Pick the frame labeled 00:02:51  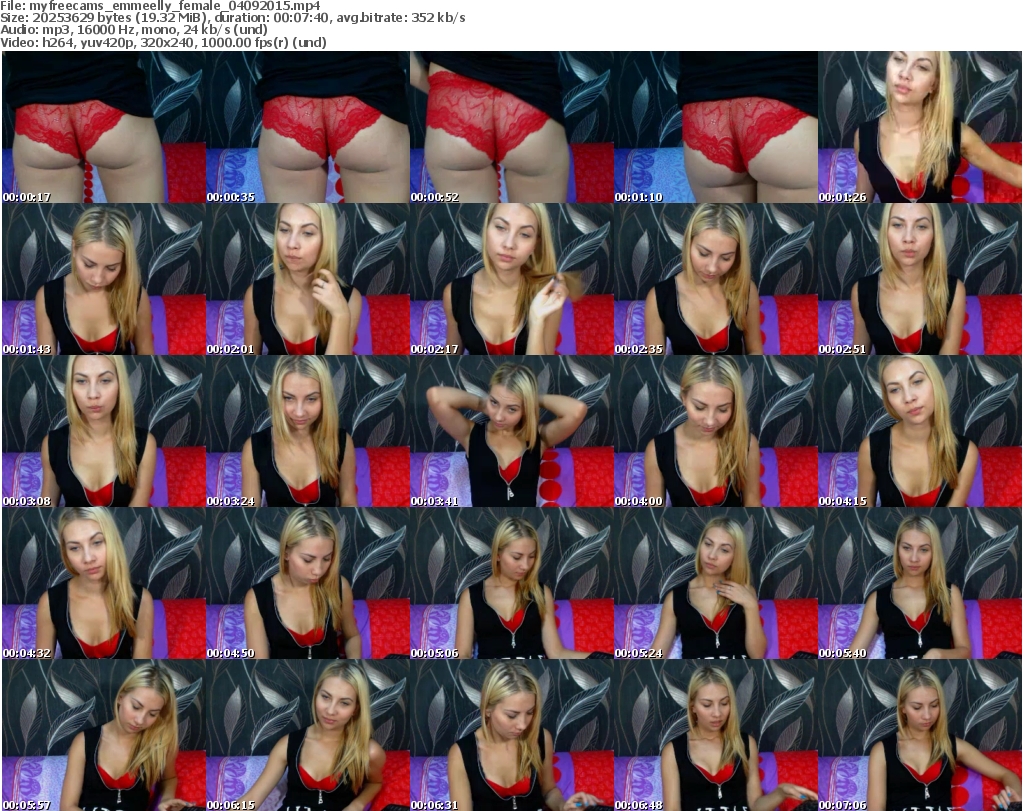tap(920, 279)
